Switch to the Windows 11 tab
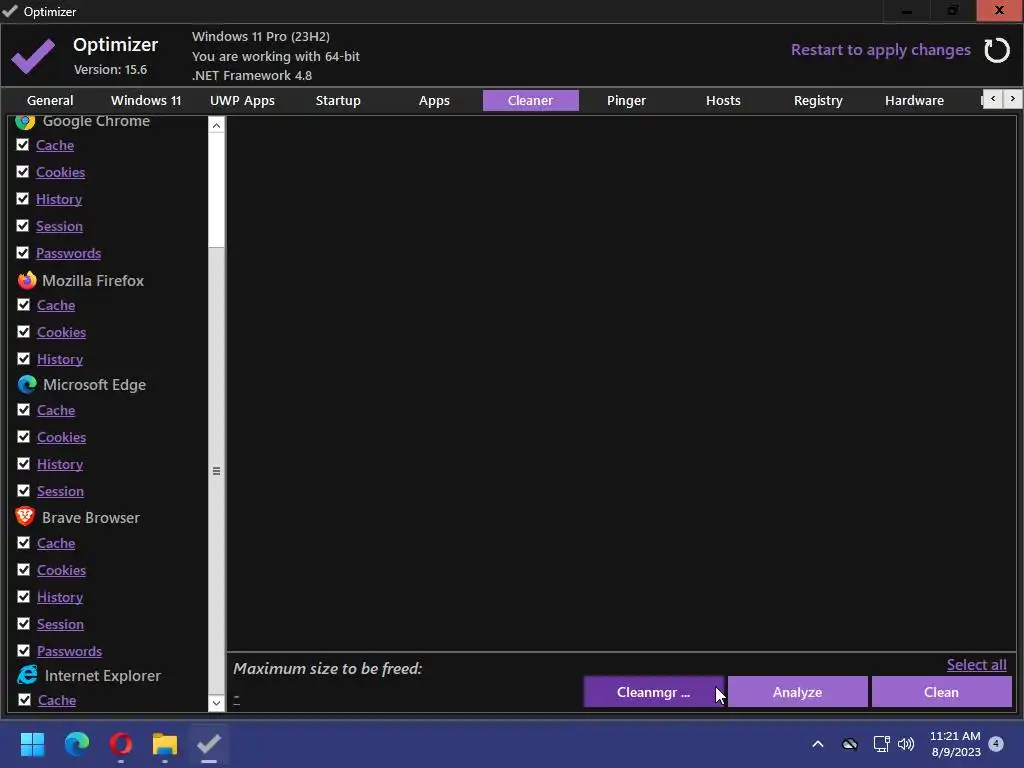Screen dimensions: 1024x768 click(x=146, y=101)
